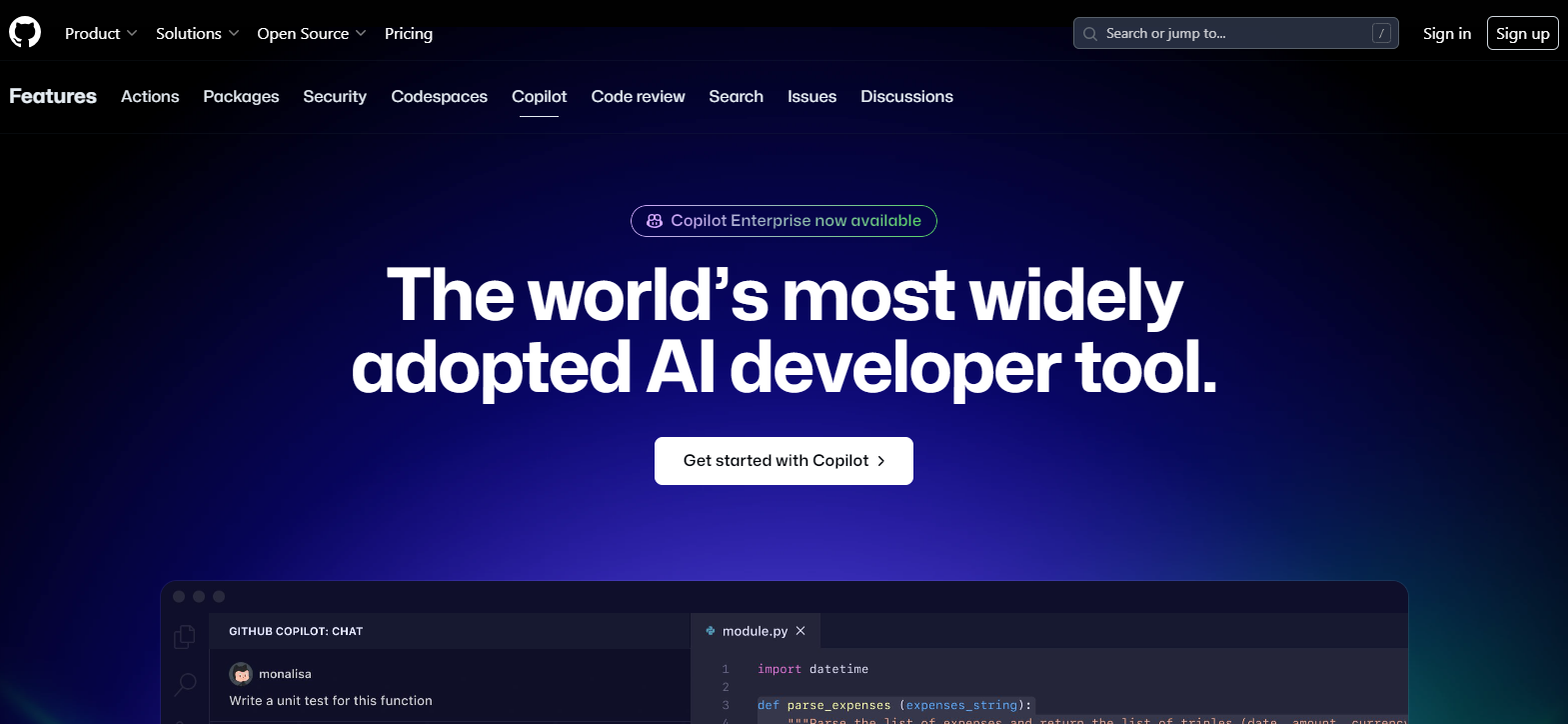Click the 'Write a unit test' chat message
1568x724 pixels.
(x=331, y=701)
